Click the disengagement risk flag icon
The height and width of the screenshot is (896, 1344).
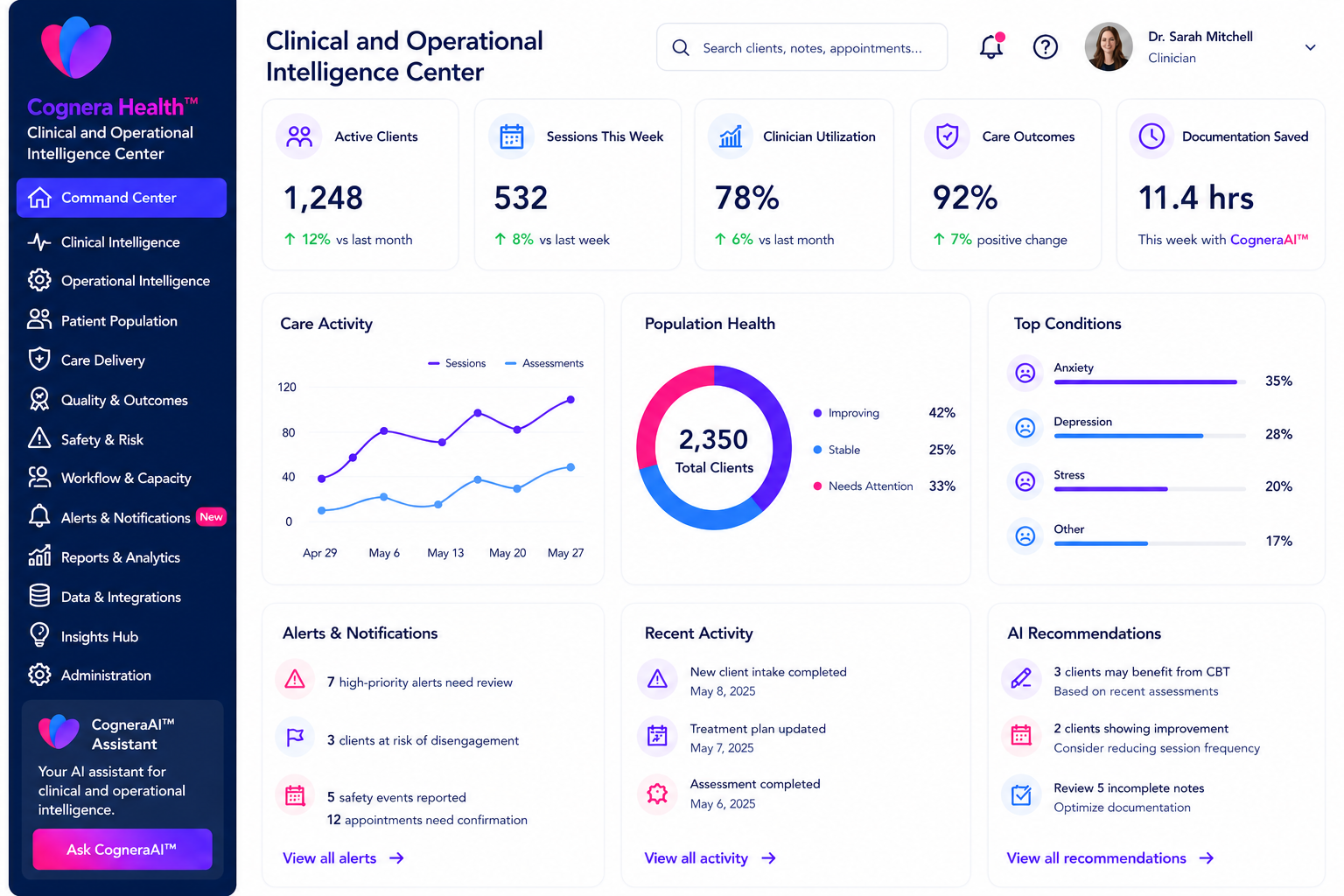[x=295, y=738]
